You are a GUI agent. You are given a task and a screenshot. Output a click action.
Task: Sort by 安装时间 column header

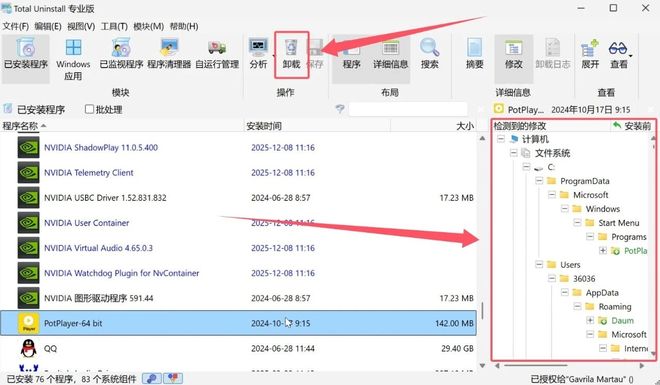(x=317, y=126)
